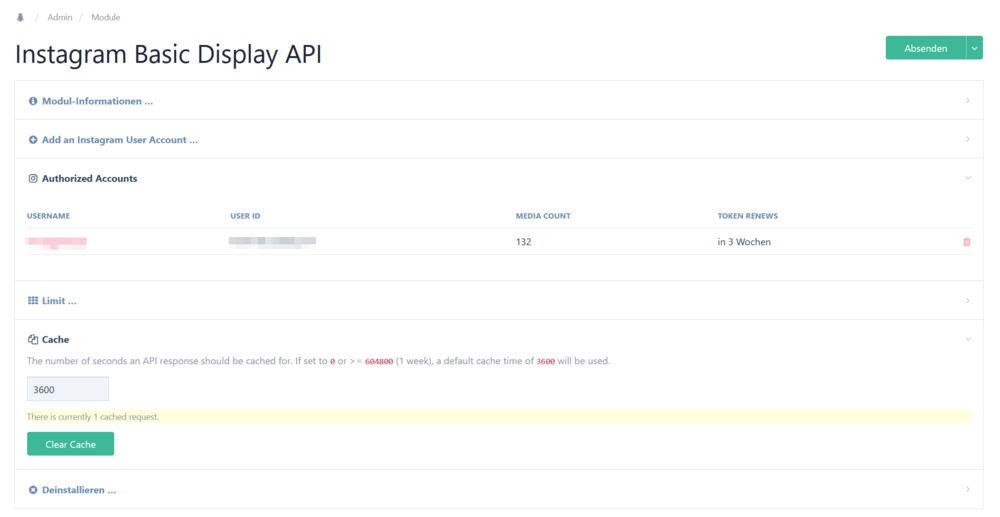The height and width of the screenshot is (517, 1000).
Task: Click the Instagram icon beside Authorized Accounts
Action: point(33,178)
